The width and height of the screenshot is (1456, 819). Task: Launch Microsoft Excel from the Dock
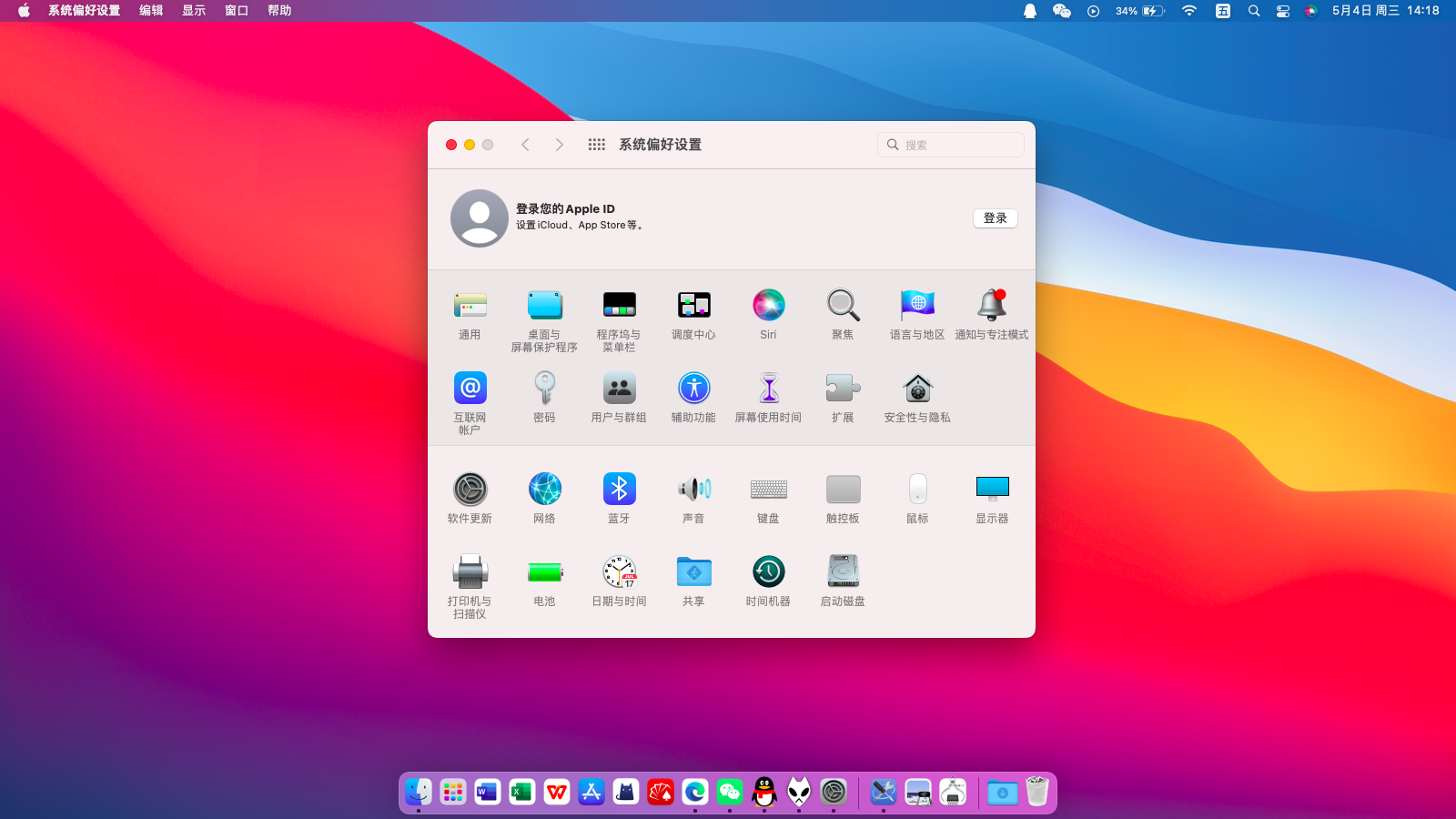522,793
